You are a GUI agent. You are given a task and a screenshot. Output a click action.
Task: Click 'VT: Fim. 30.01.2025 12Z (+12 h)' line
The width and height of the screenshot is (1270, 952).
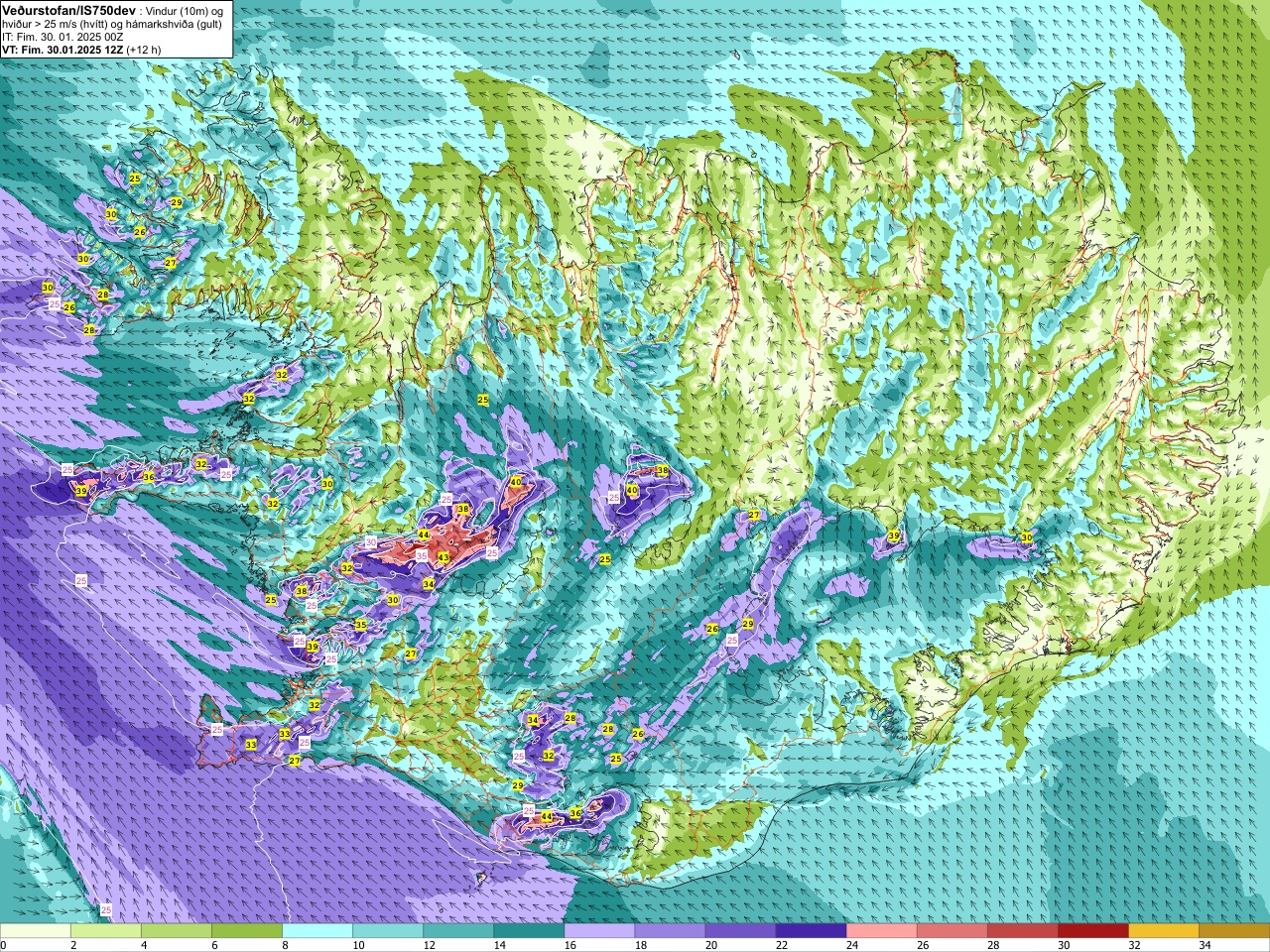pos(81,49)
